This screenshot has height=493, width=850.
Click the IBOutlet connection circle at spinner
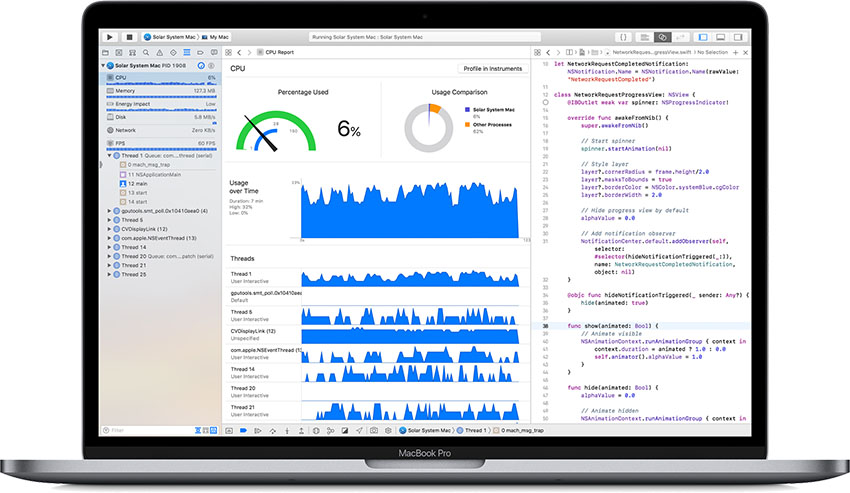[545, 102]
